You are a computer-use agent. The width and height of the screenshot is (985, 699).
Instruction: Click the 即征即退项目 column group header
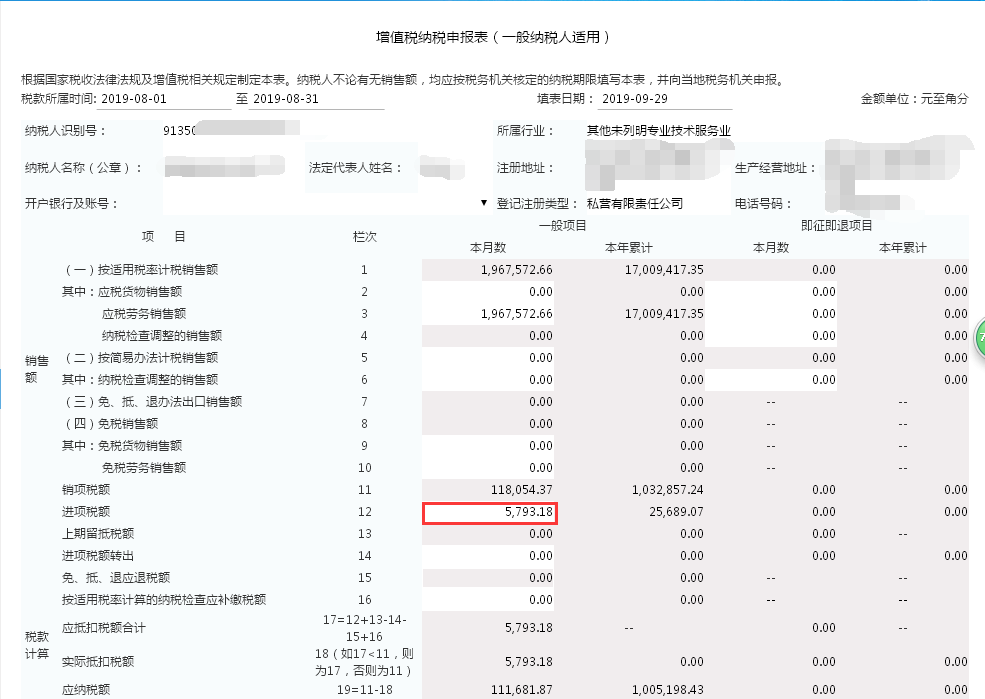(836, 225)
